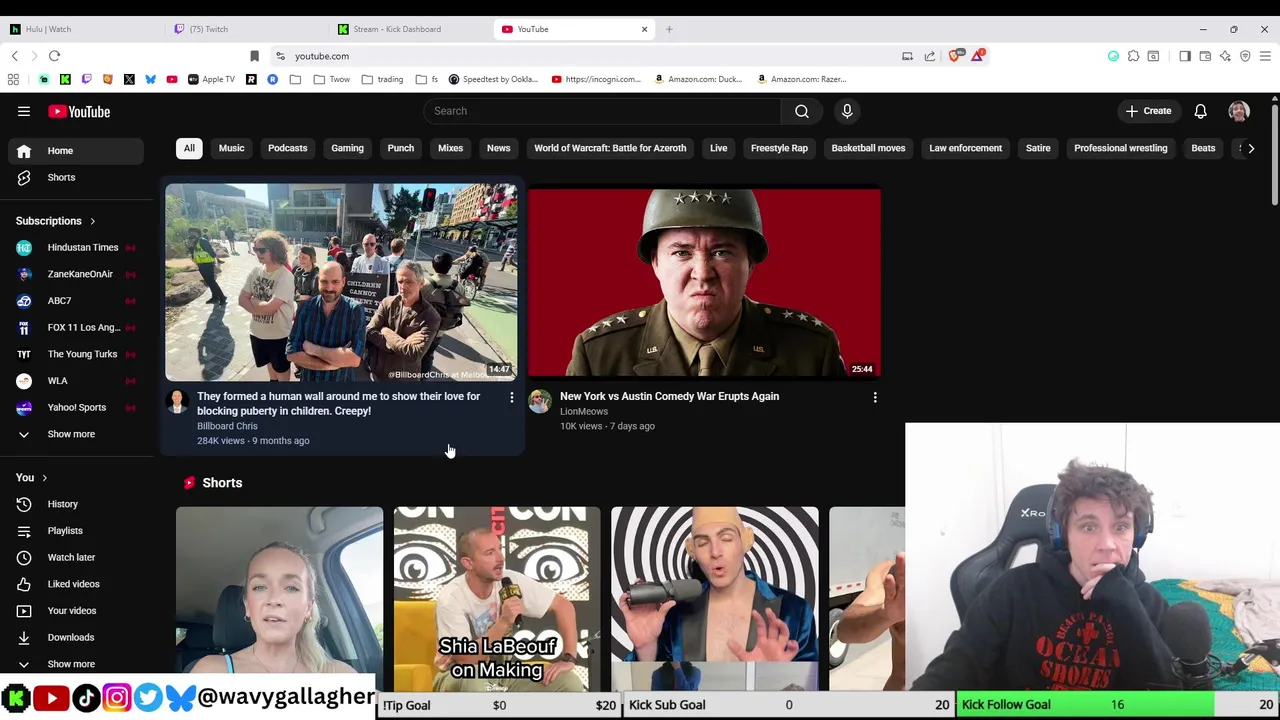Open Shia LaBeouf short thumbnail
This screenshot has width=1280, height=720.
point(497,599)
